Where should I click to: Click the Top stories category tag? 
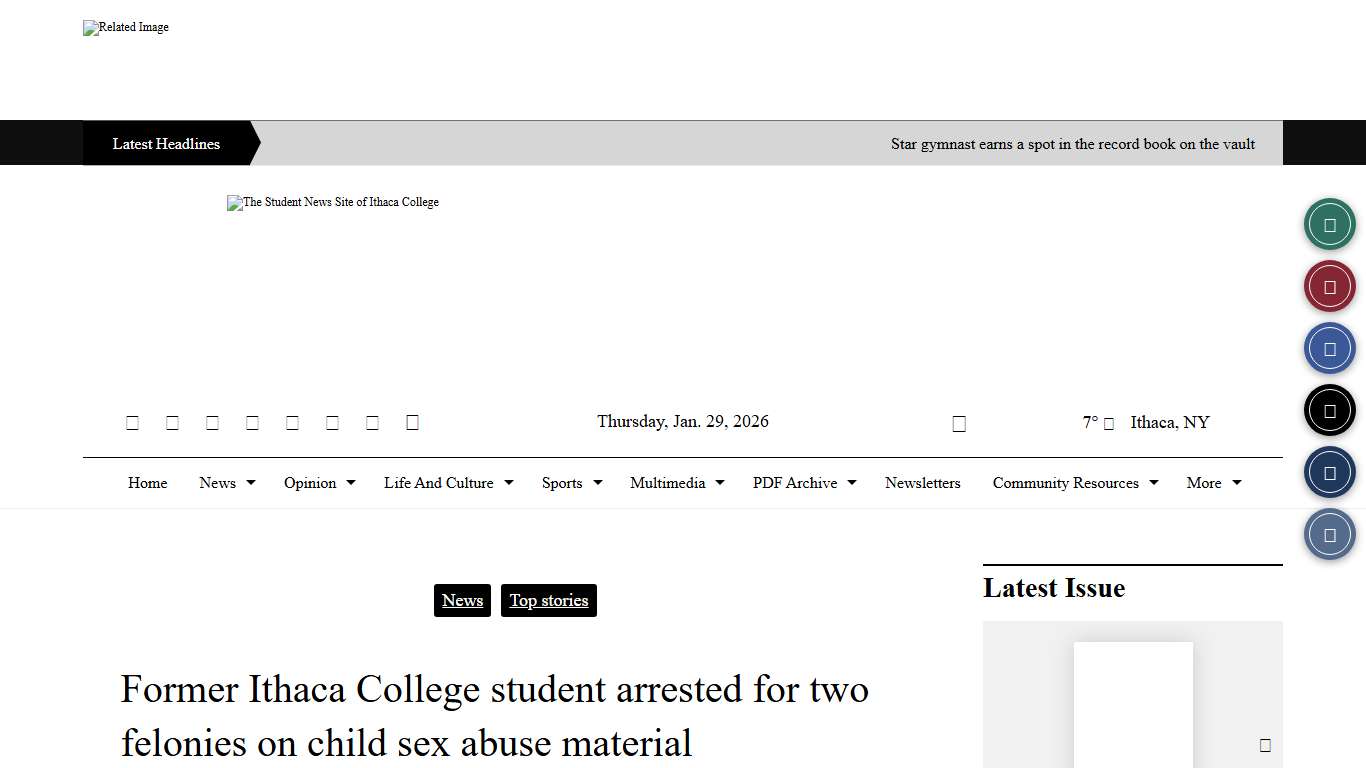click(x=548, y=600)
